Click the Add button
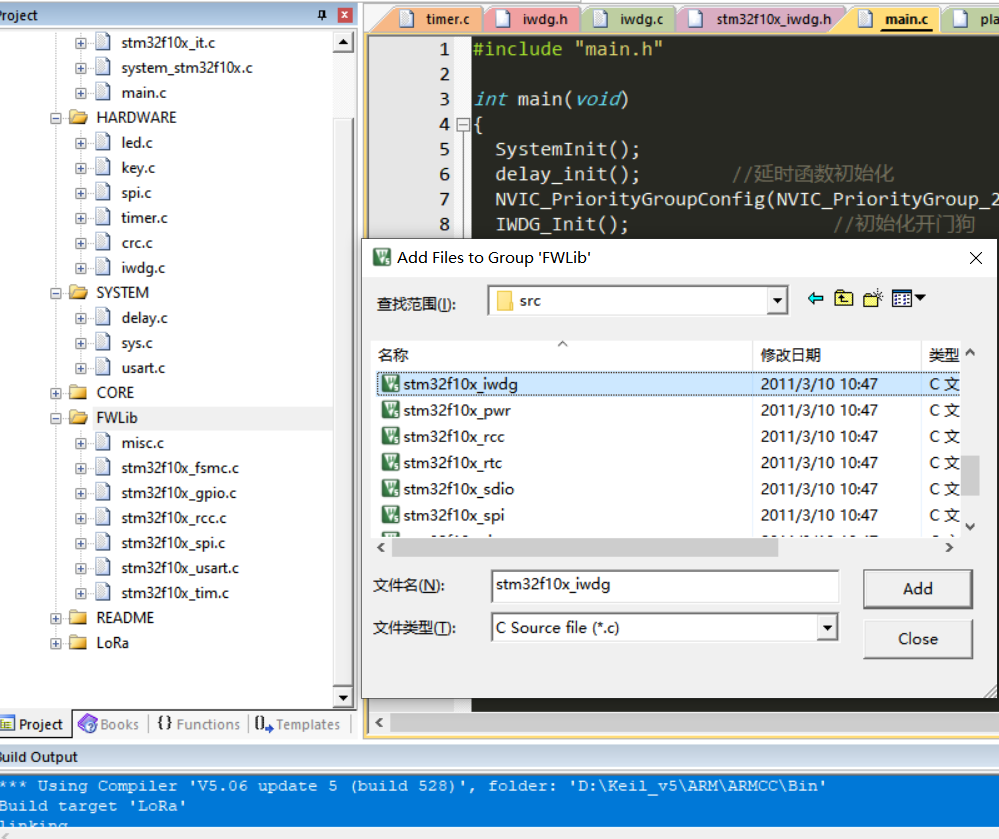This screenshot has width=999, height=839. (x=916, y=588)
